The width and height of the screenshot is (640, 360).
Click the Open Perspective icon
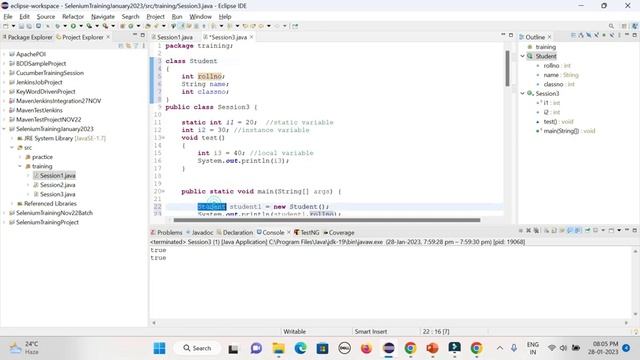(624, 26)
